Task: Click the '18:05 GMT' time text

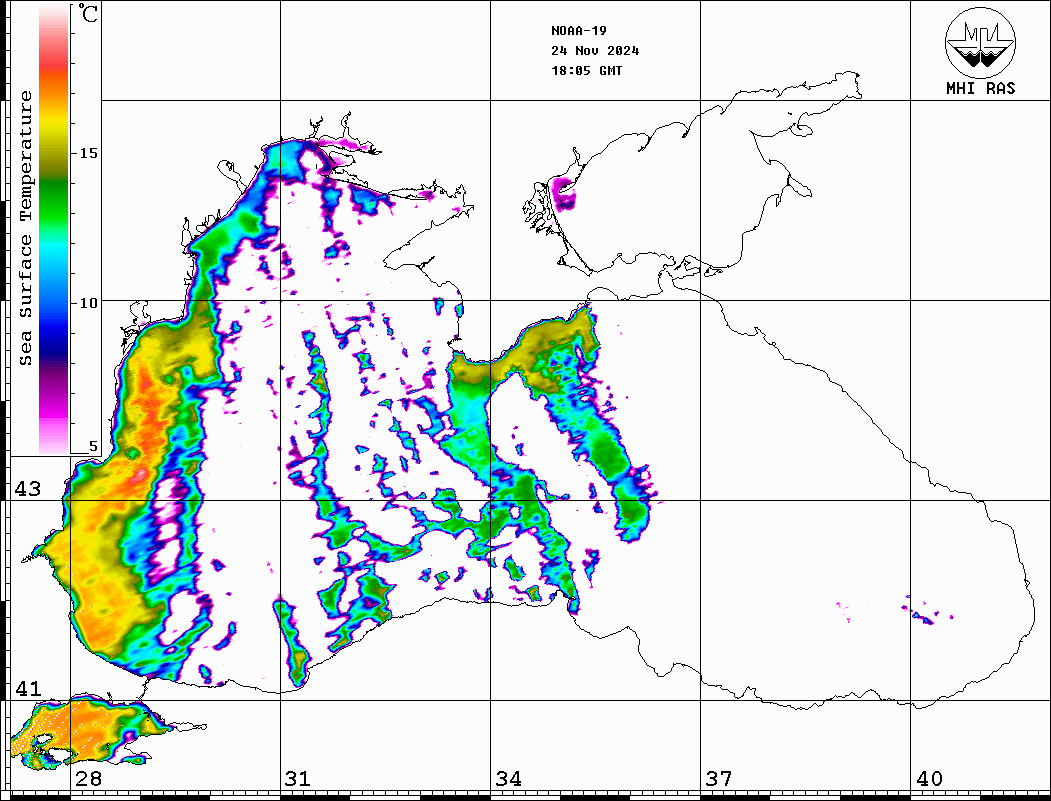Action: click(x=586, y=70)
